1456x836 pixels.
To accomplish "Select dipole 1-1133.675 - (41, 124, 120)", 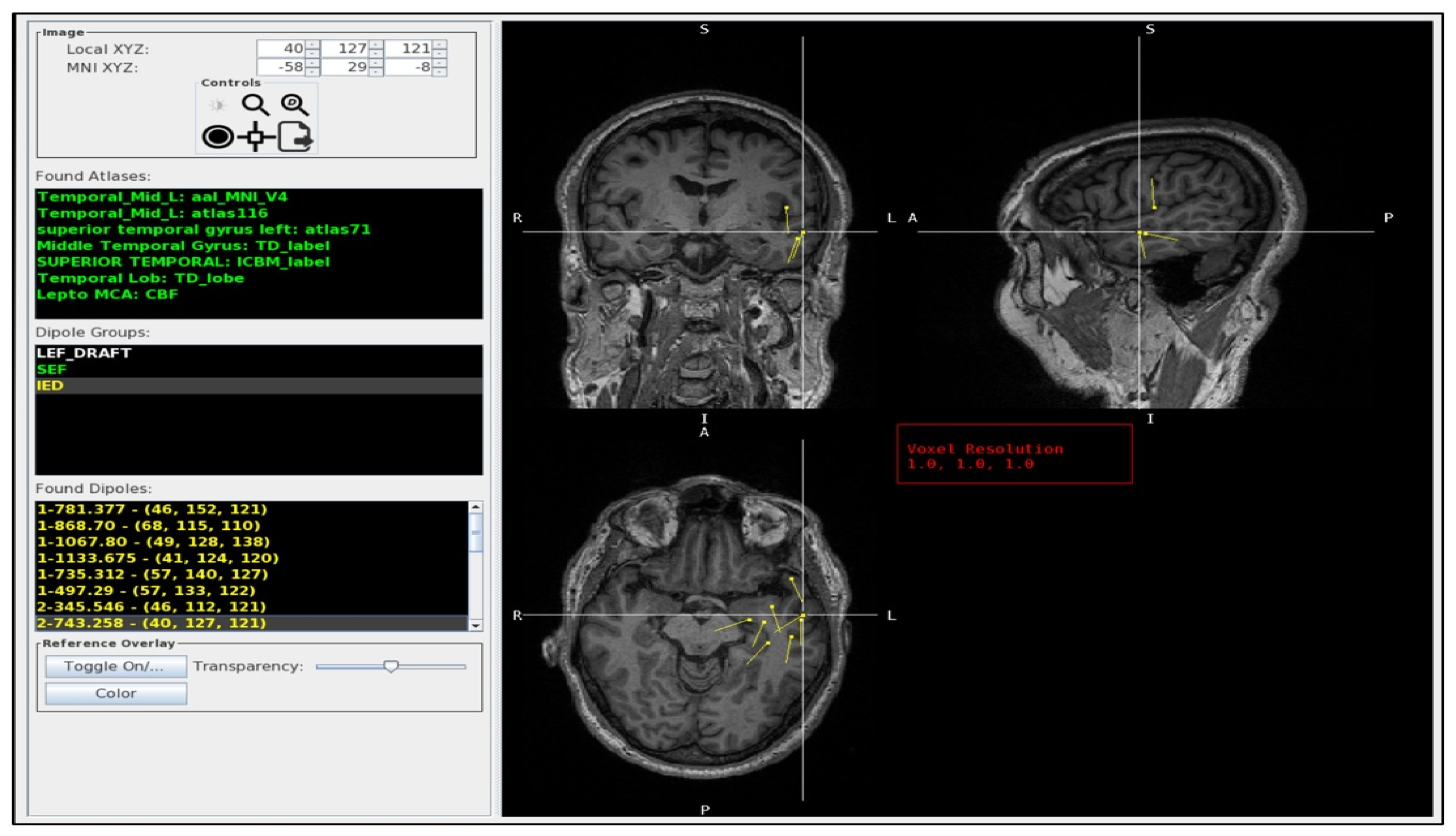I will coord(158,558).
